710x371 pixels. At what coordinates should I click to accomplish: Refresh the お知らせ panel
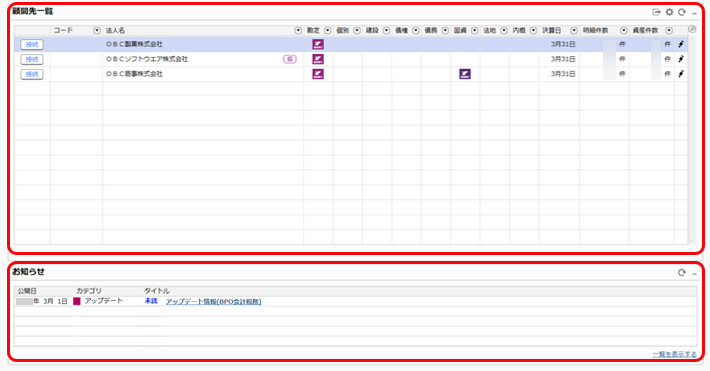(682, 273)
